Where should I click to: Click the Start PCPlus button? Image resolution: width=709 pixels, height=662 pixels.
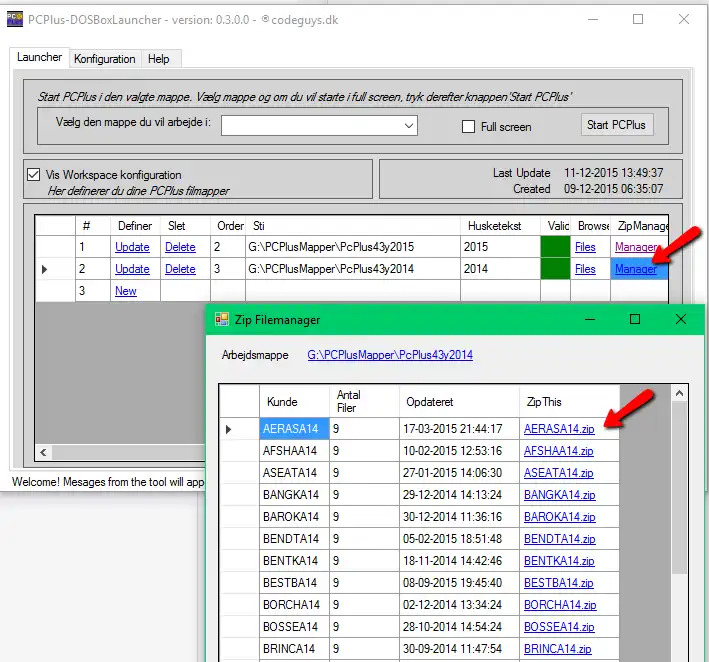click(617, 125)
